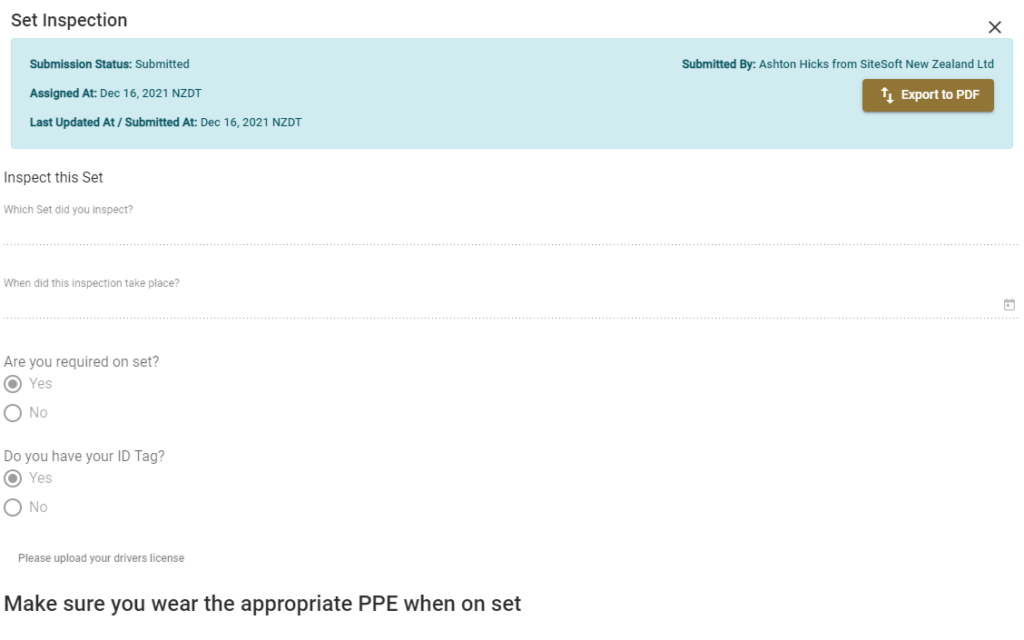This screenshot has height=640, width=1024.
Task: Click the 'Last Updated At / Submitted At' line
Action: 166,122
